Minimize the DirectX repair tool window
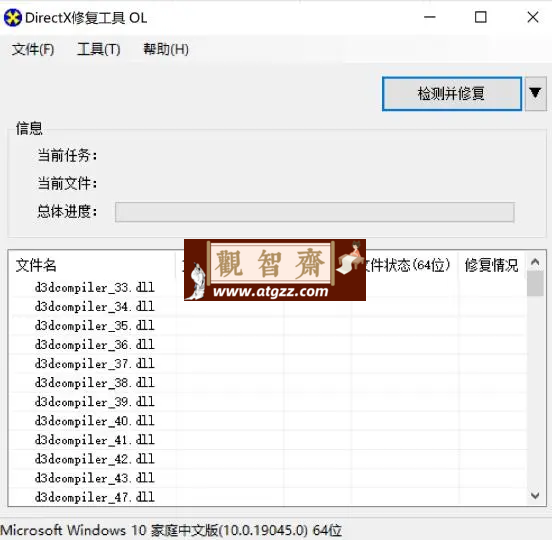552x540 pixels. (x=430, y=17)
